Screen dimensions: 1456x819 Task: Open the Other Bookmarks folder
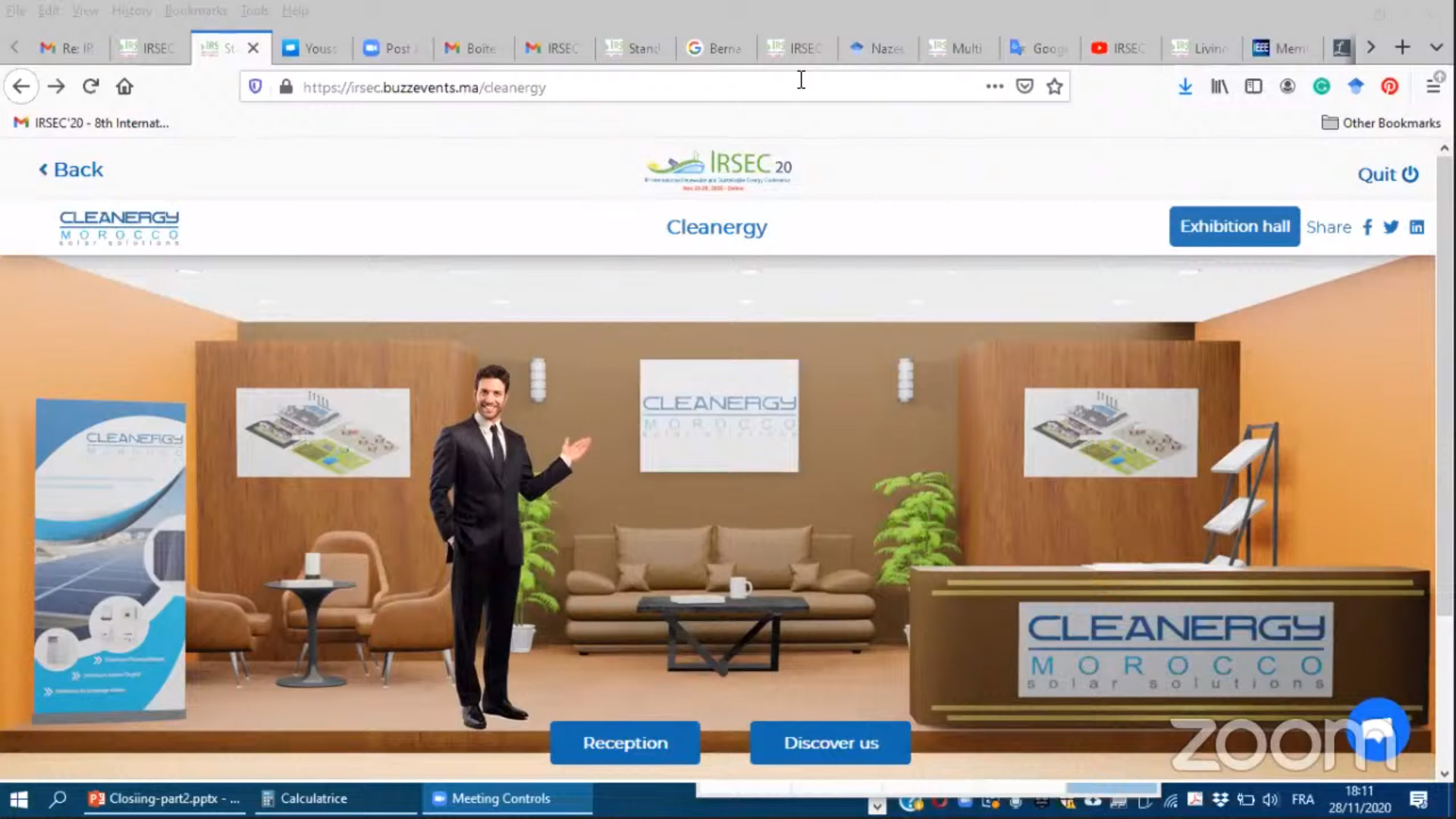(x=1381, y=123)
